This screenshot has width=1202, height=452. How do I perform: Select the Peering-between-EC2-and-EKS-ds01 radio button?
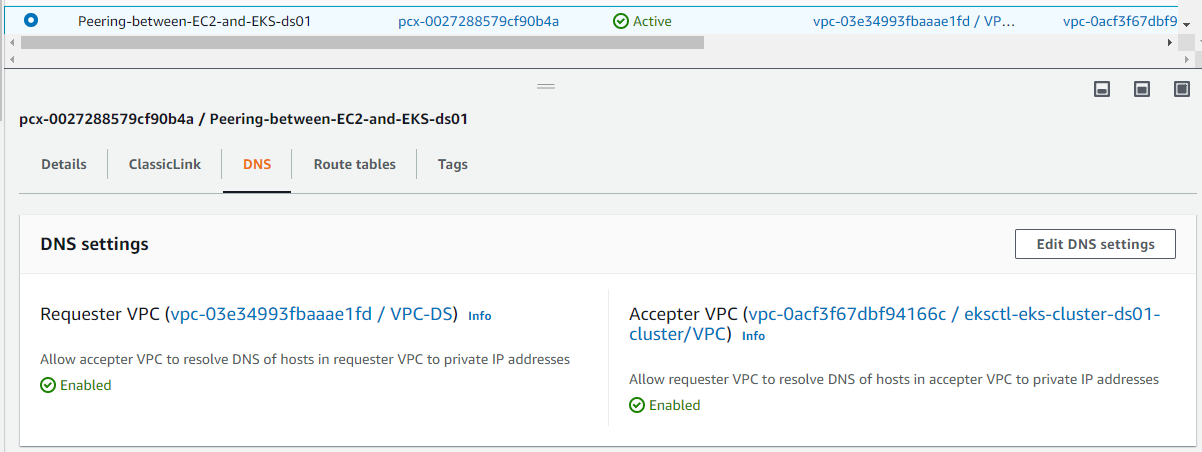31,20
